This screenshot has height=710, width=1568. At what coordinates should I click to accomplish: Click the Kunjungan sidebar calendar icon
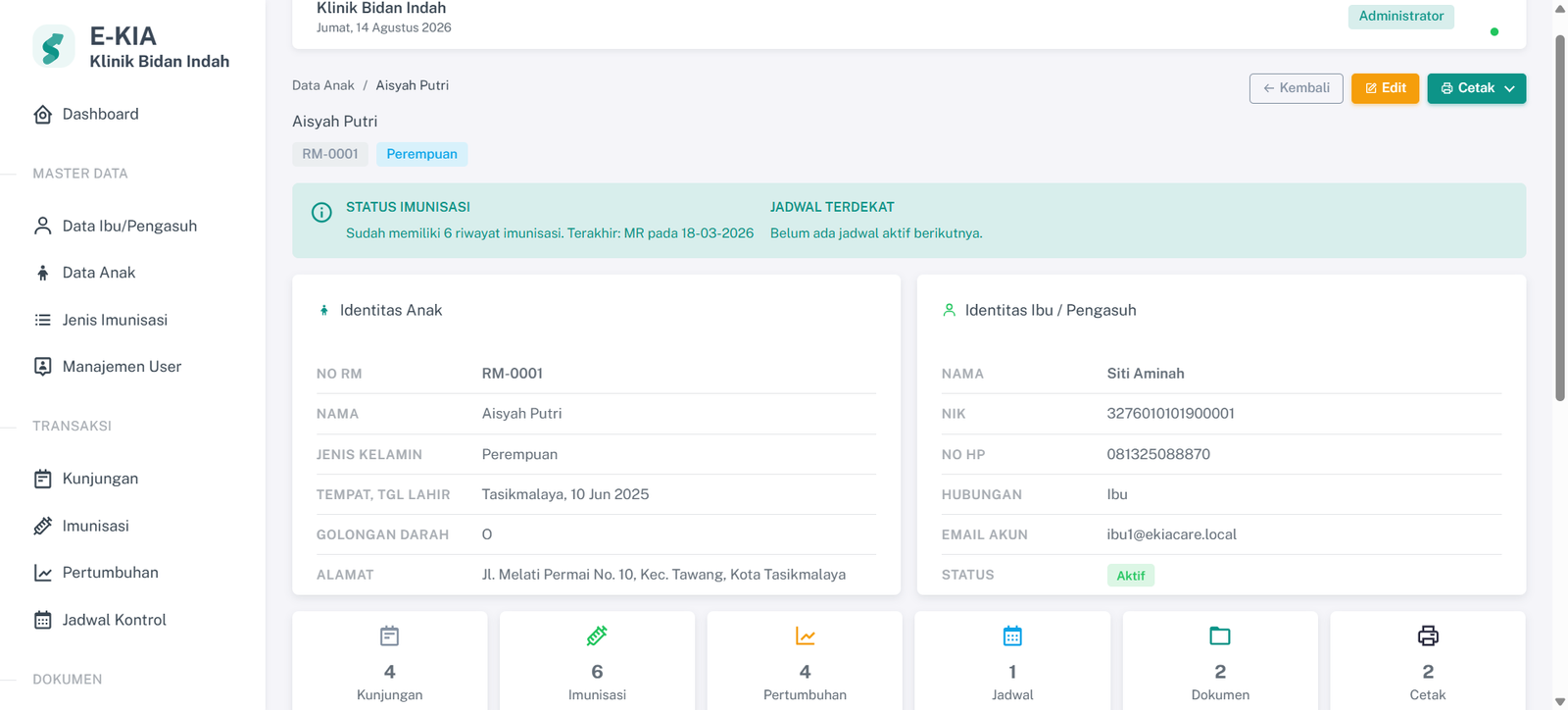tap(43, 480)
